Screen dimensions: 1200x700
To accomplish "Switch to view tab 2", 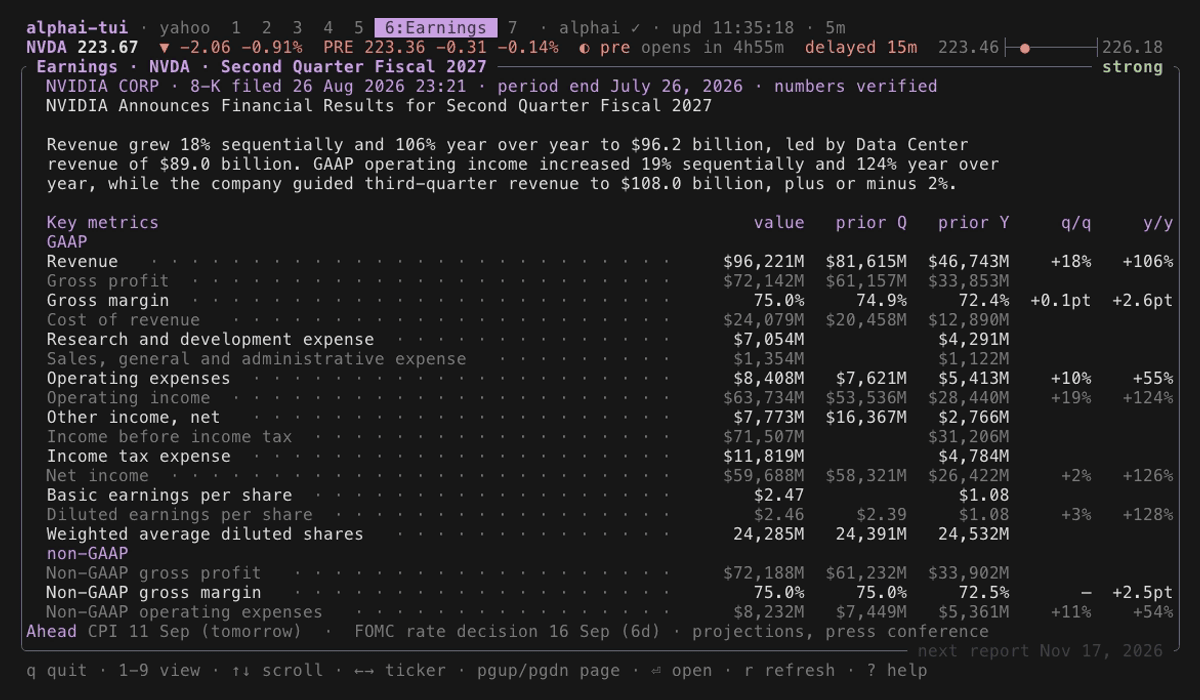I will click(267, 28).
